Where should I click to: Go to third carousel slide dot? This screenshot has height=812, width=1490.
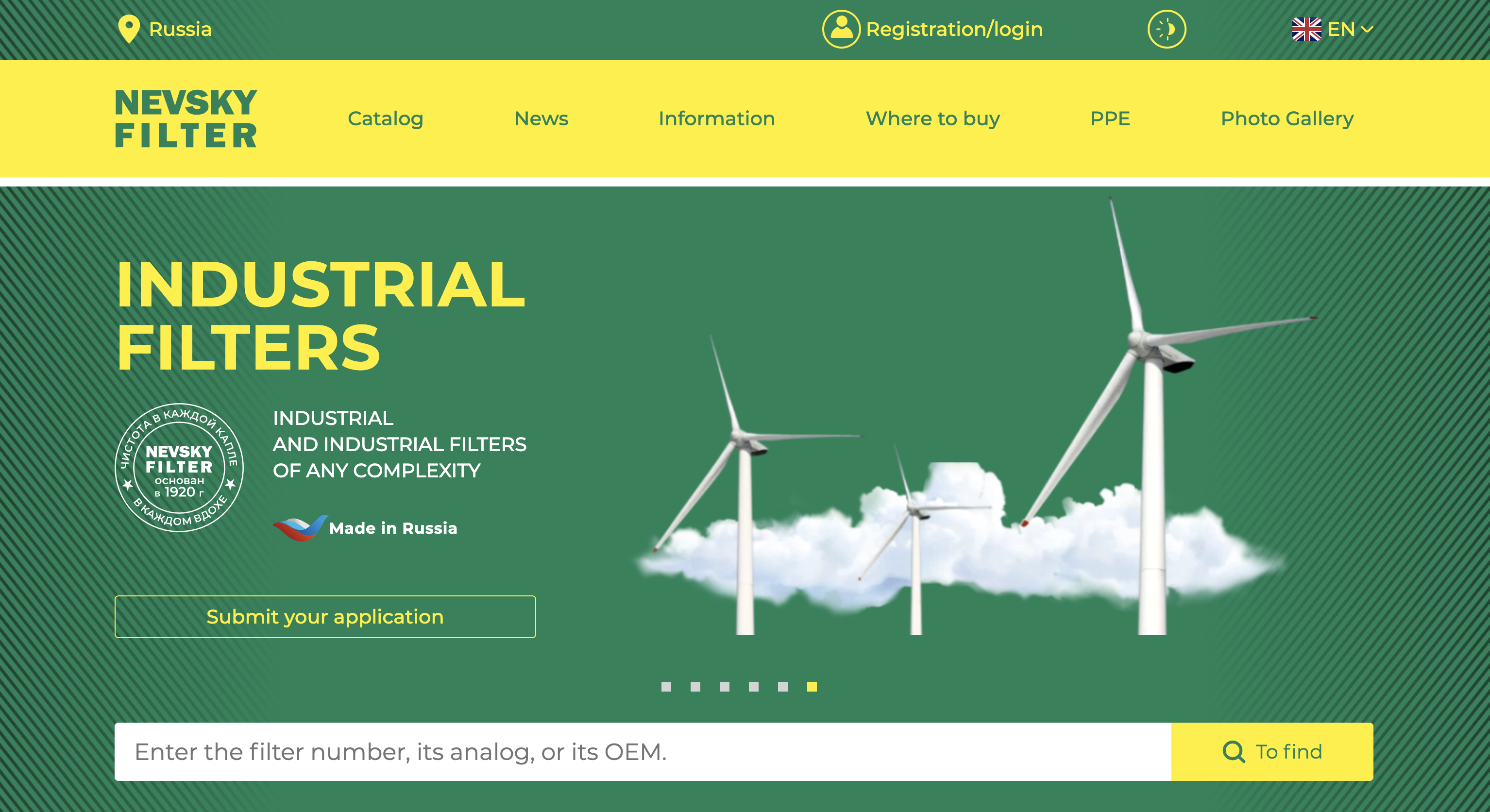pos(724,687)
